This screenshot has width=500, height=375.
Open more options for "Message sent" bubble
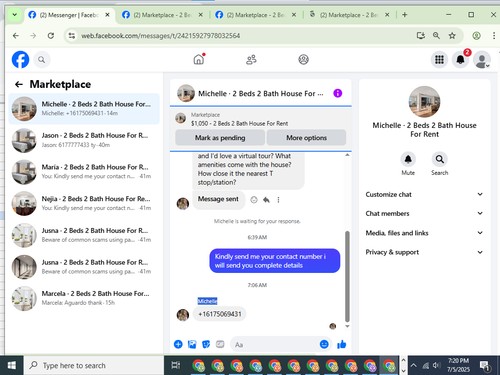[278, 200]
